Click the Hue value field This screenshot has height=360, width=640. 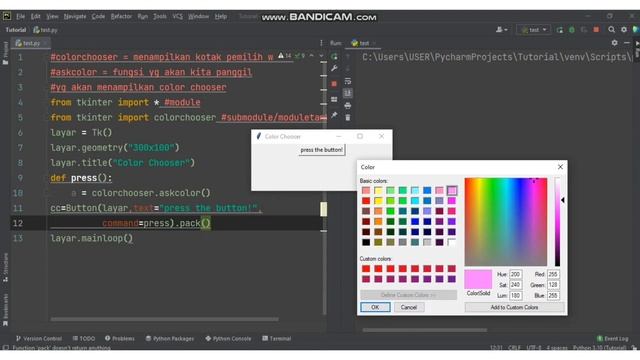tap(516, 274)
